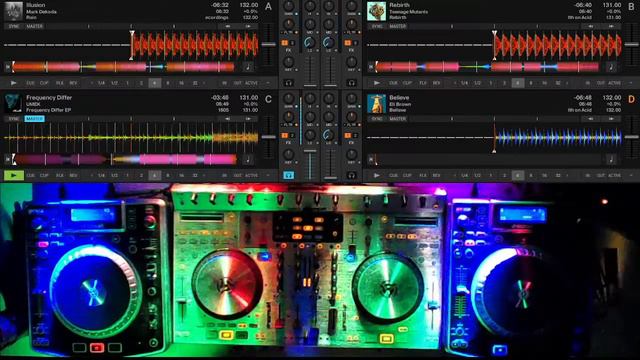Select 8 beat loop on Deck A
Viewport: 640px width, 360px height.
coord(168,83)
